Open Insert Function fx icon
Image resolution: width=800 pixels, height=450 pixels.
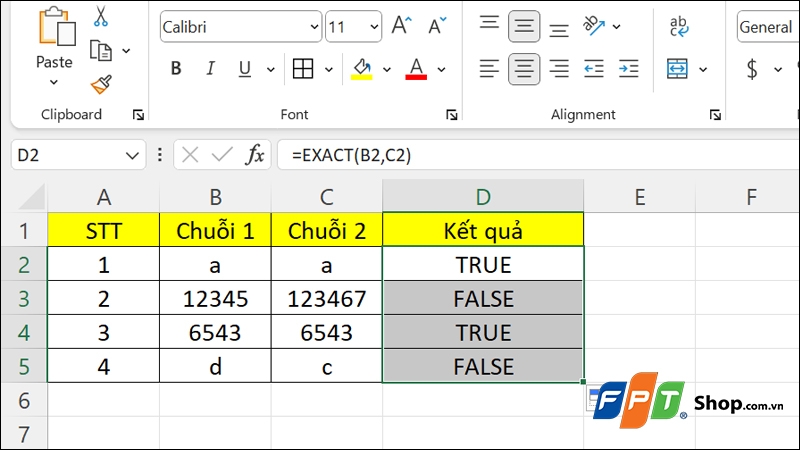click(255, 155)
